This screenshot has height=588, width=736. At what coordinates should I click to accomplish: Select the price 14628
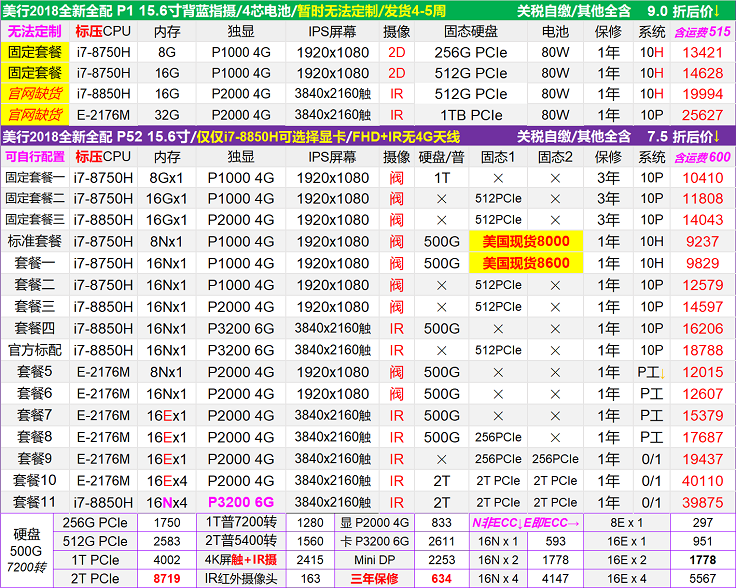point(702,73)
